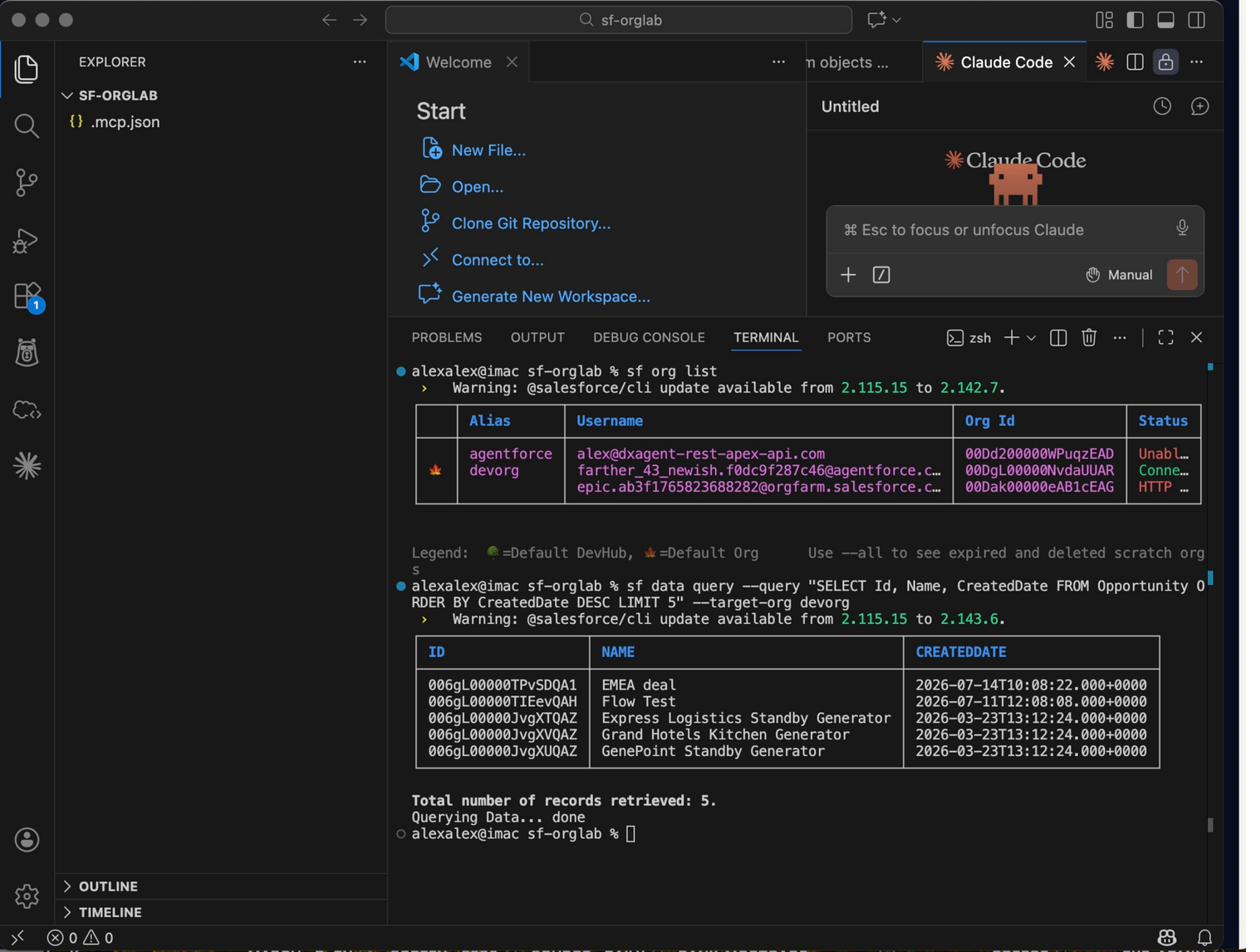Add attachment with the plus icon

848,275
